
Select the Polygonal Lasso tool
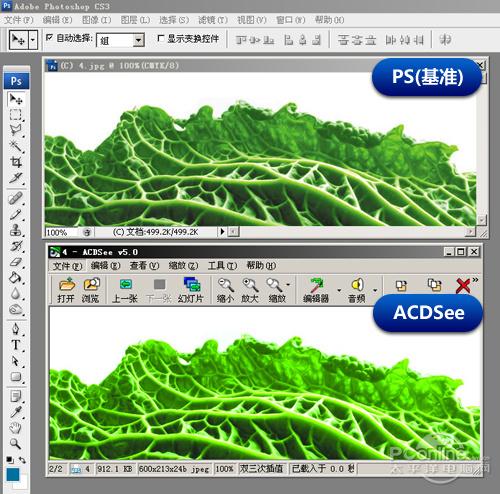15,130
